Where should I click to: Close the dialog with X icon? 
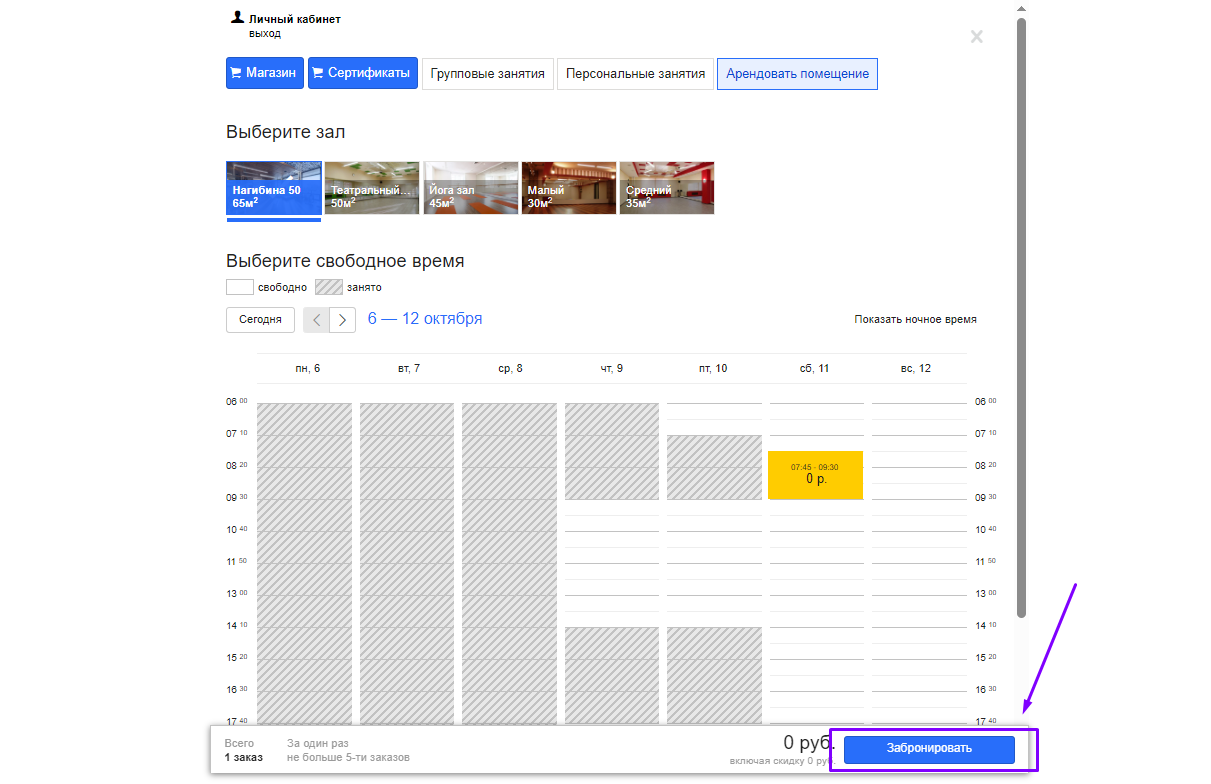tap(976, 37)
